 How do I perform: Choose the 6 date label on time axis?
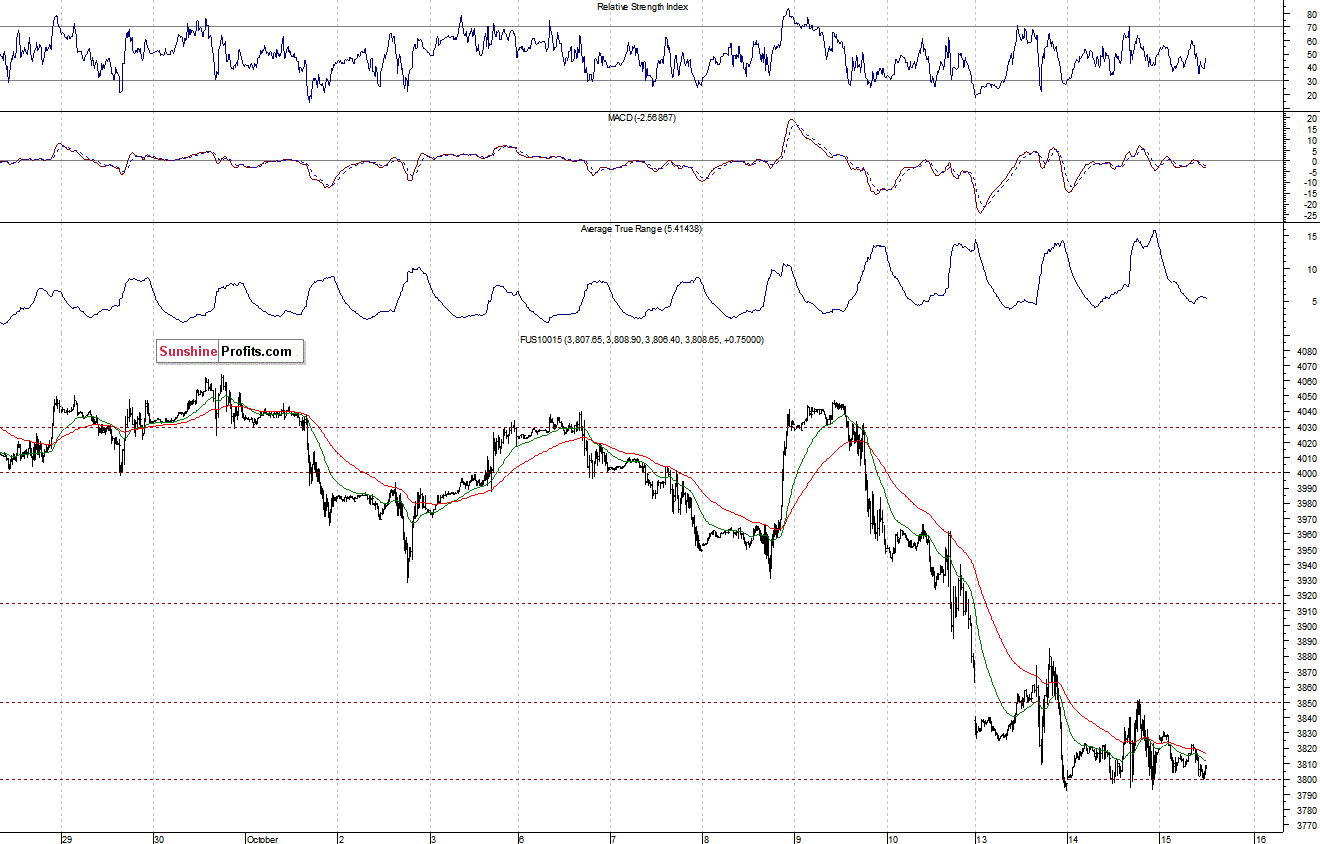[521, 840]
